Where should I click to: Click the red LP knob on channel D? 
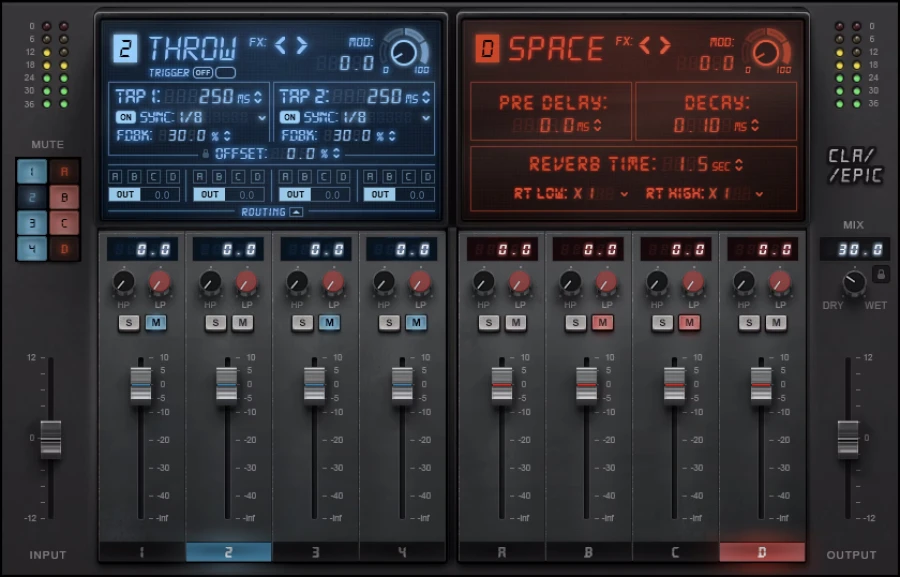pos(780,282)
